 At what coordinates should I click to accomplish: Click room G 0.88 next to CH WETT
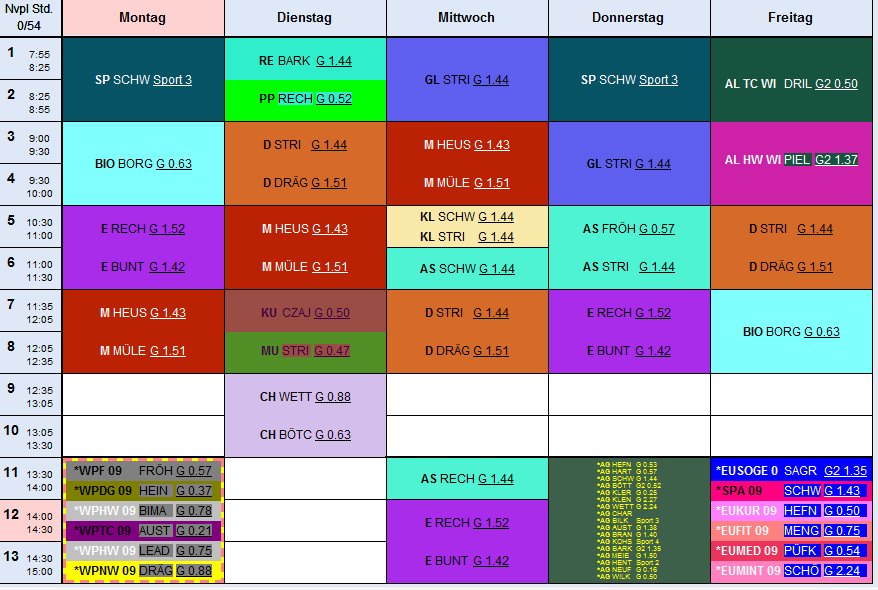[332, 397]
